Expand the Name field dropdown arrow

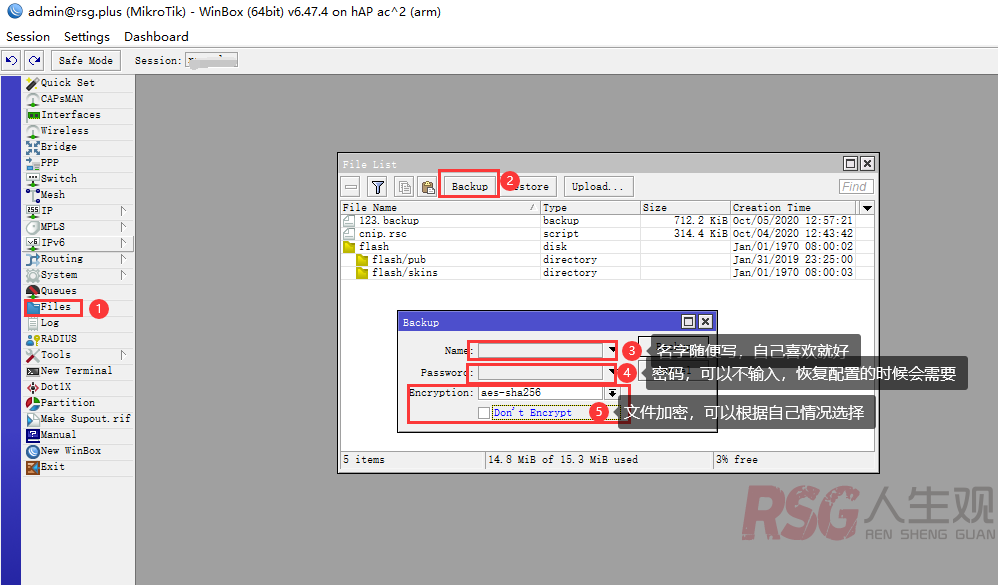(x=611, y=351)
